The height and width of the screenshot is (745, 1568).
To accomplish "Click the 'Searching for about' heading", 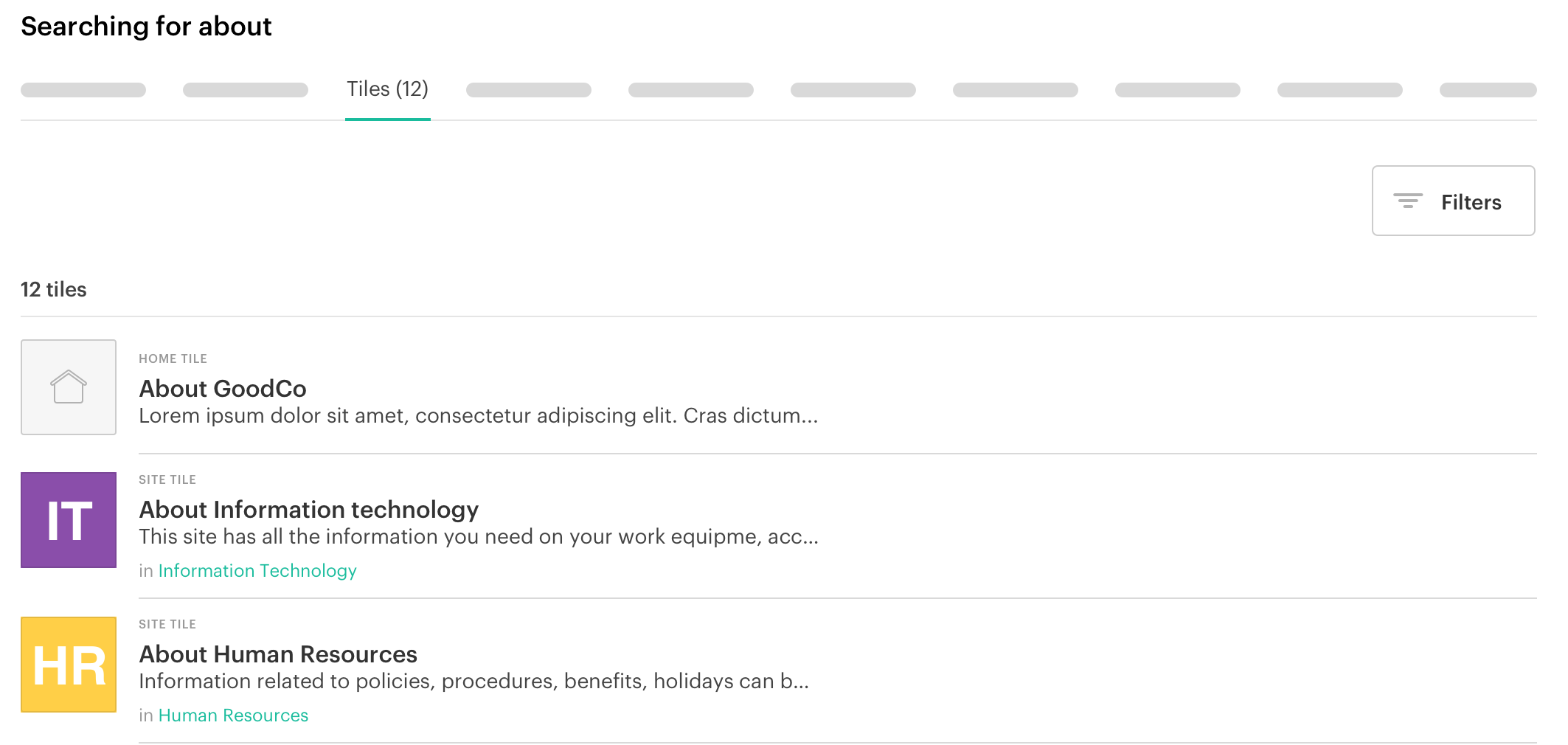I will [x=146, y=27].
